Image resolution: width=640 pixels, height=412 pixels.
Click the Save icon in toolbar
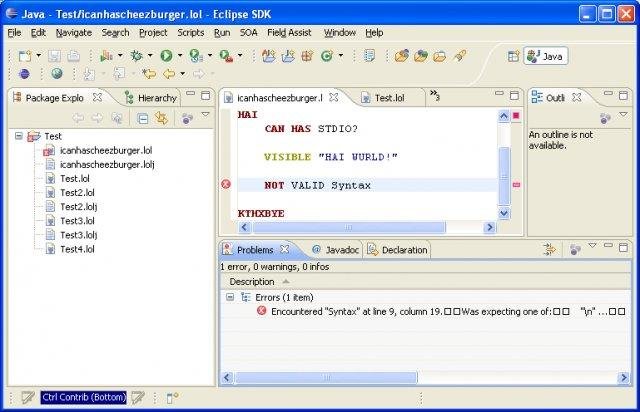pyautogui.click(x=54, y=56)
